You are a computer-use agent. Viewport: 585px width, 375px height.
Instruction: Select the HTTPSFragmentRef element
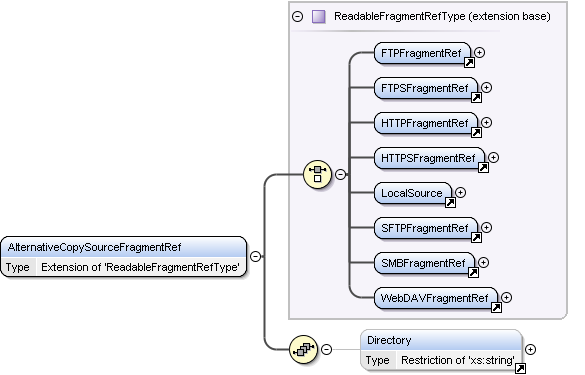(429, 158)
